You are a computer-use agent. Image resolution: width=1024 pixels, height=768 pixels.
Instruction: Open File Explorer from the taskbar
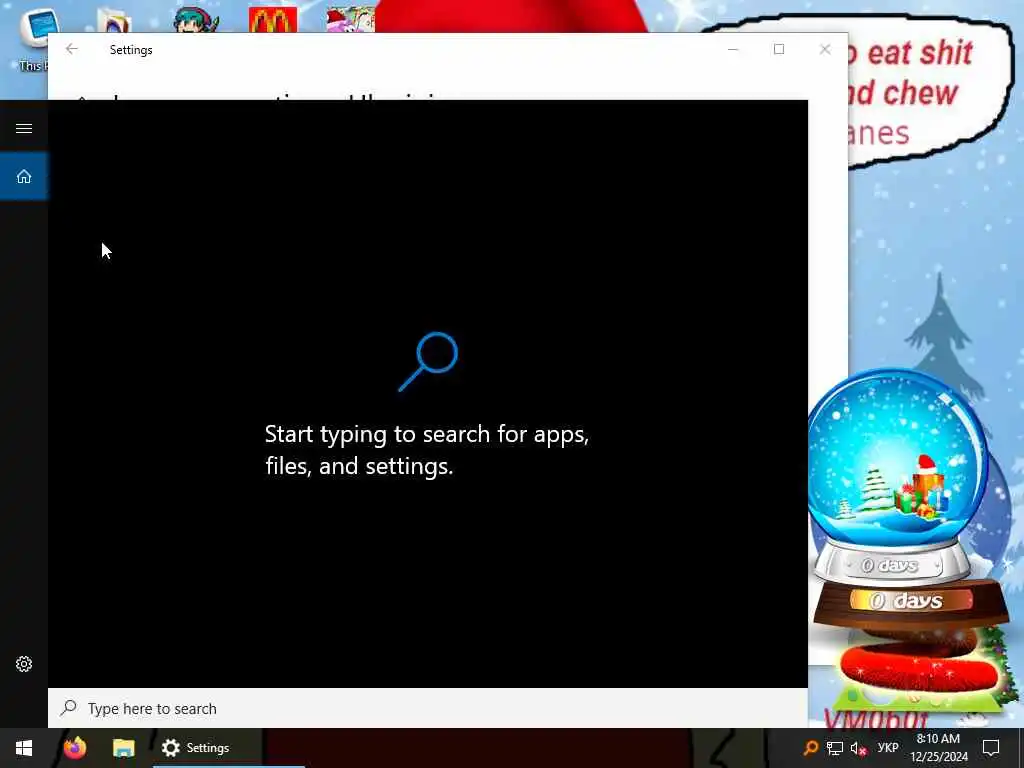[x=123, y=748]
